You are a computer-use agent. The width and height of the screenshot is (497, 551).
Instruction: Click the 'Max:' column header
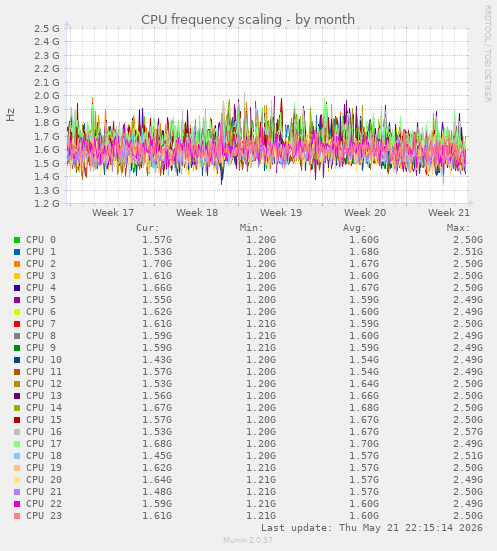tap(459, 228)
